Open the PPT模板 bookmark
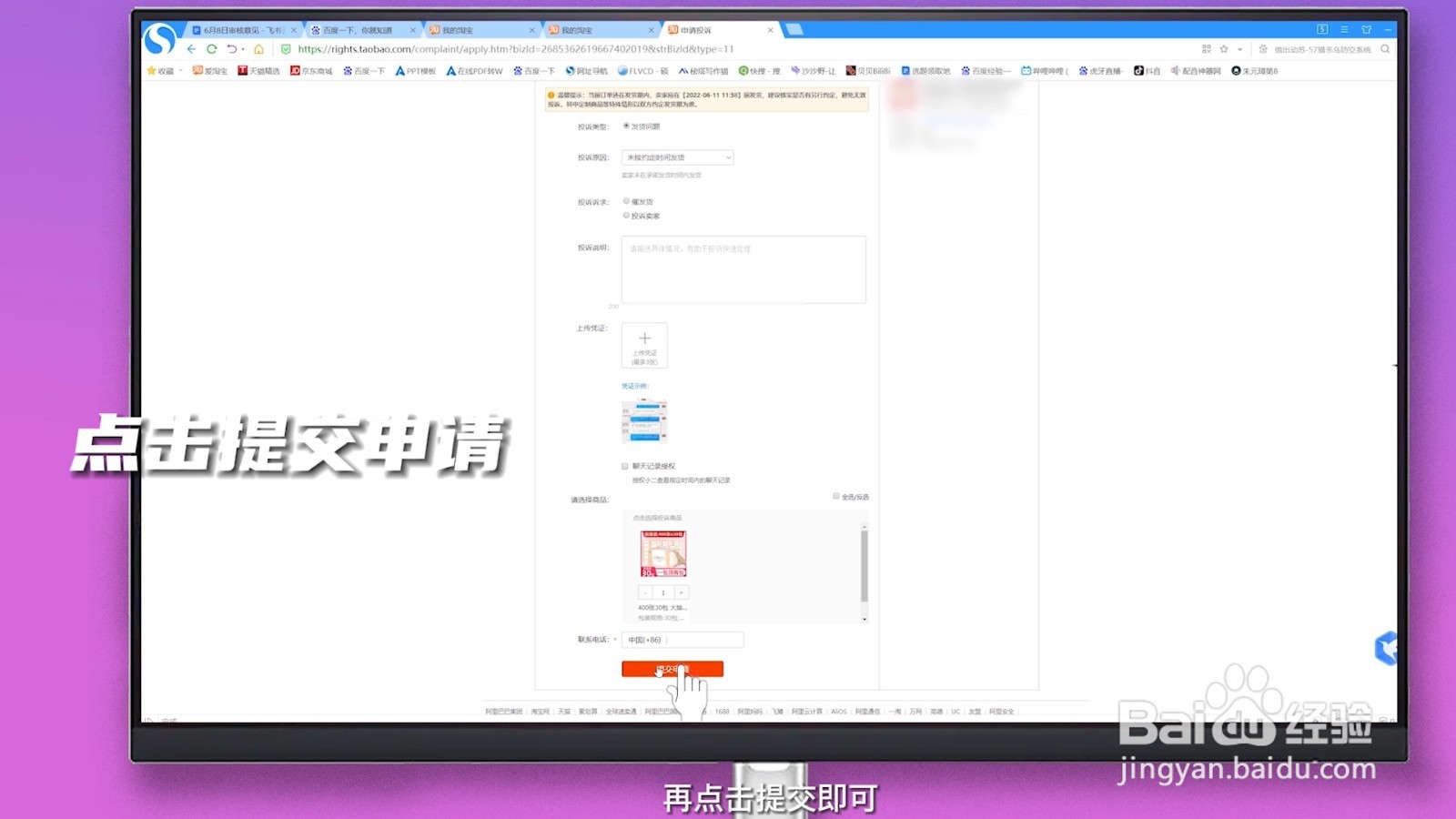This screenshot has width=1456, height=819. pyautogui.click(x=416, y=71)
